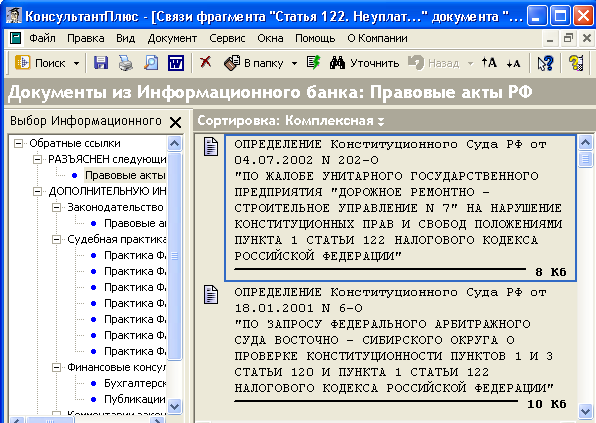Collapse the Законодательство node

tap(56, 207)
